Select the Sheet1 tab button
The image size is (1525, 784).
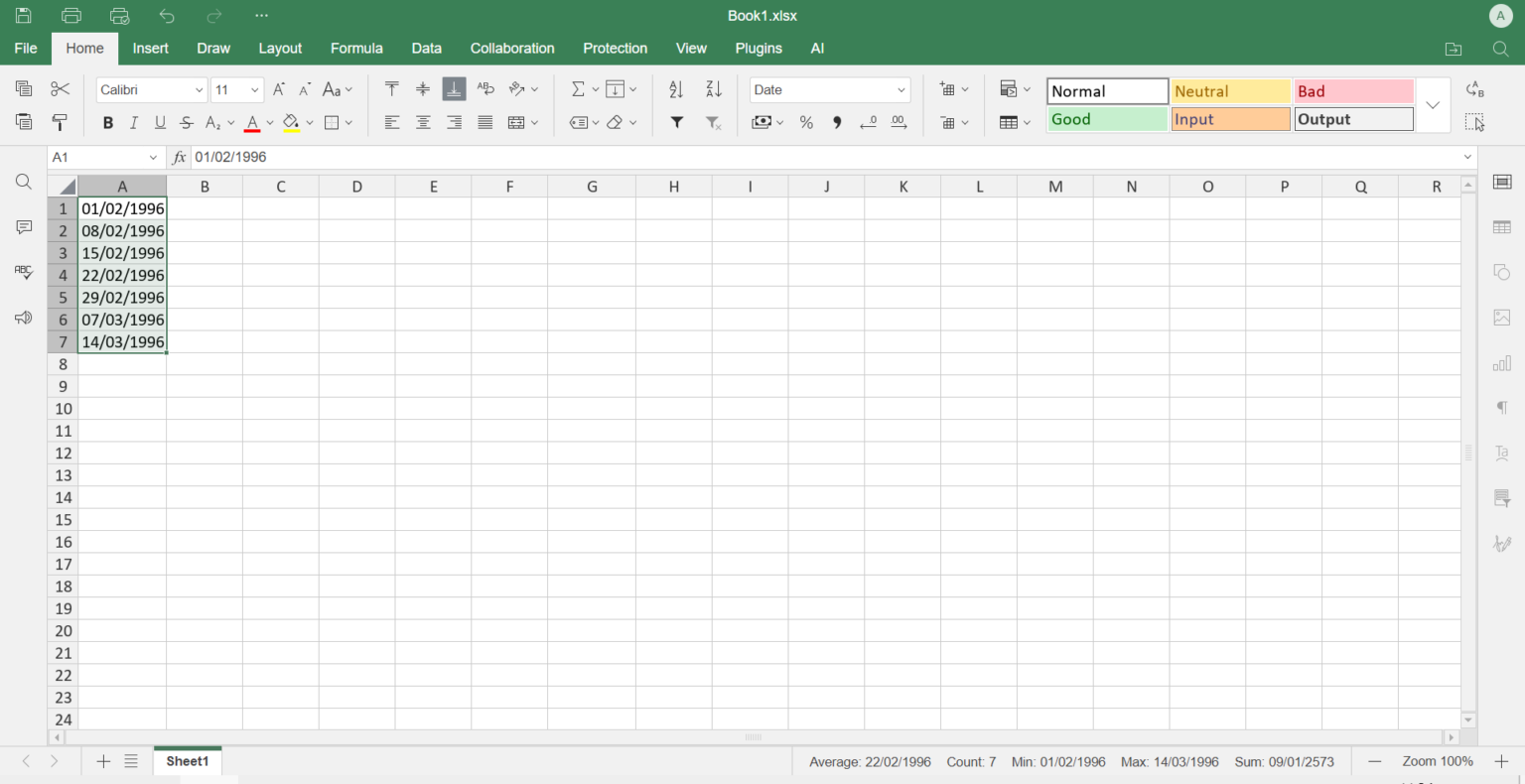pos(187,761)
